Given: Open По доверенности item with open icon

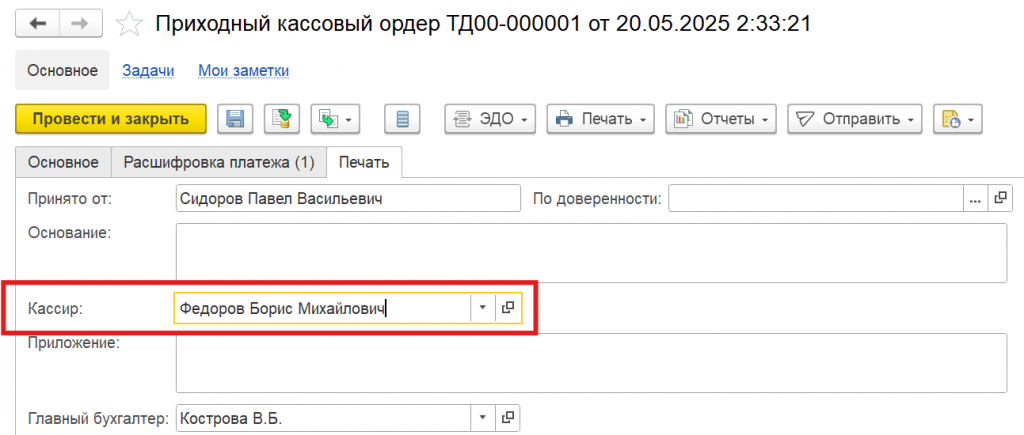Looking at the screenshot, I should [x=1000, y=199].
